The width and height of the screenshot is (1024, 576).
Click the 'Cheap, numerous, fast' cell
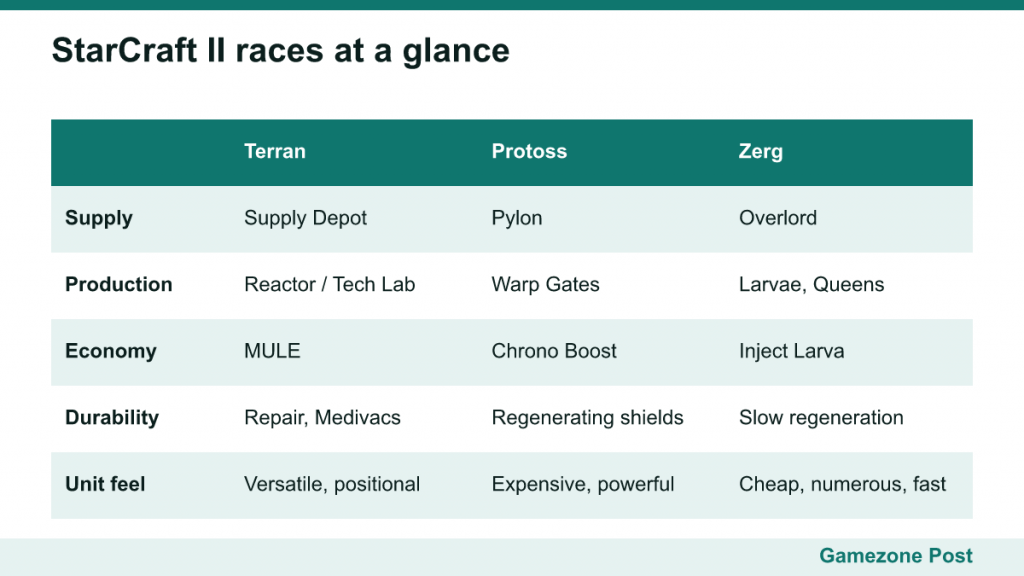coord(842,485)
